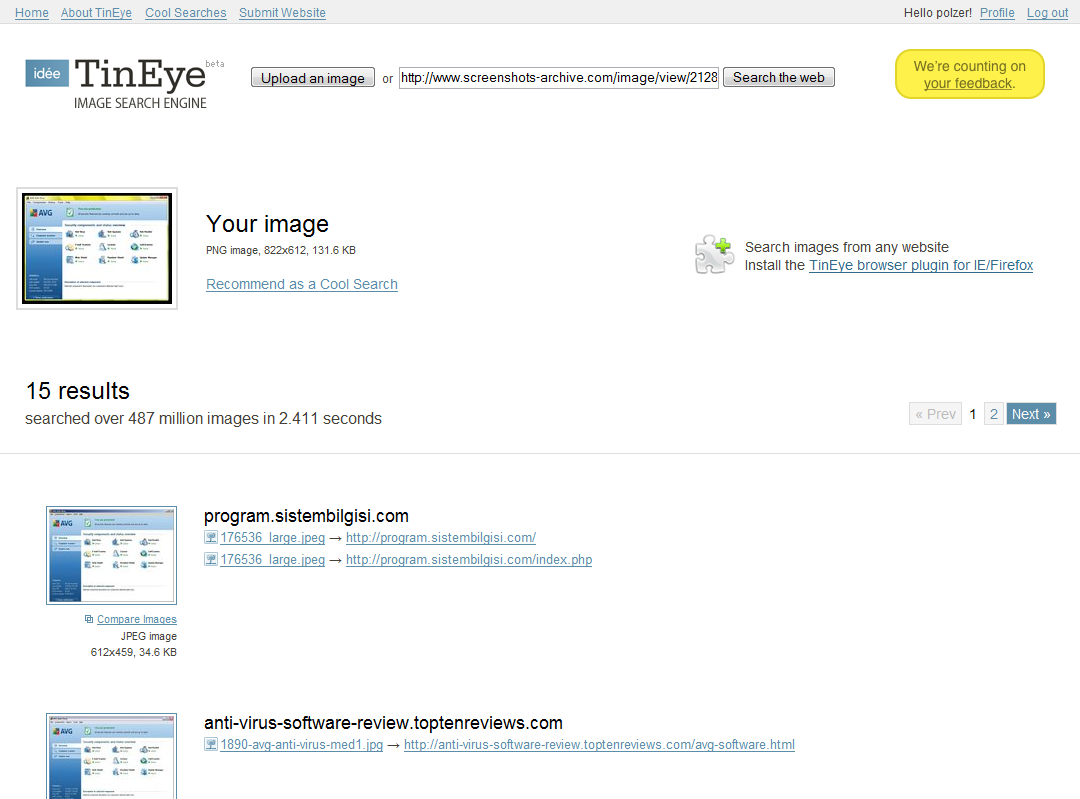
Task: Click Hello polzer! greeting text
Action: click(937, 12)
